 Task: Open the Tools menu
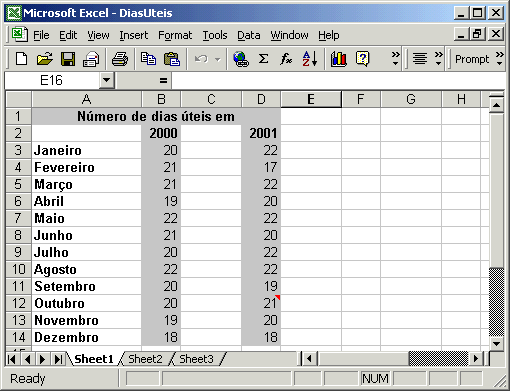215,35
